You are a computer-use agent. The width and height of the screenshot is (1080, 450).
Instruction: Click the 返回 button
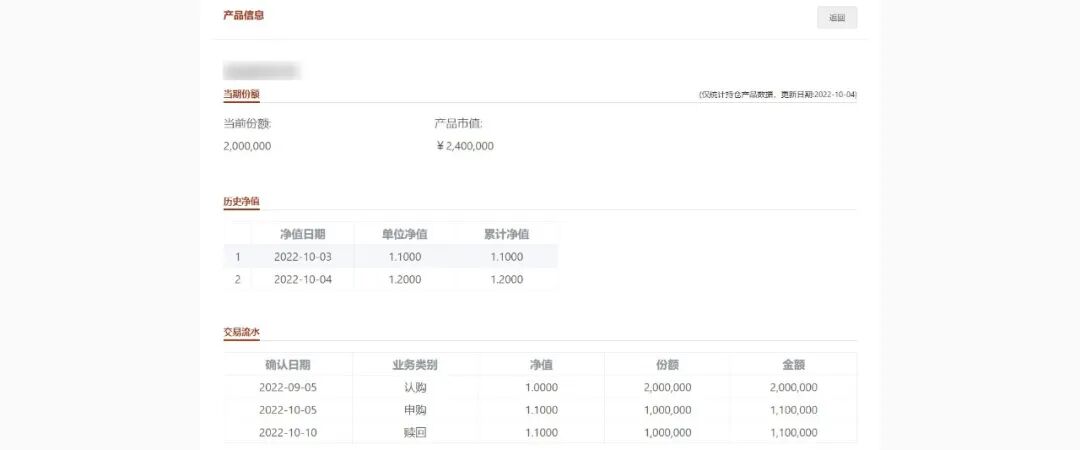coord(837,18)
